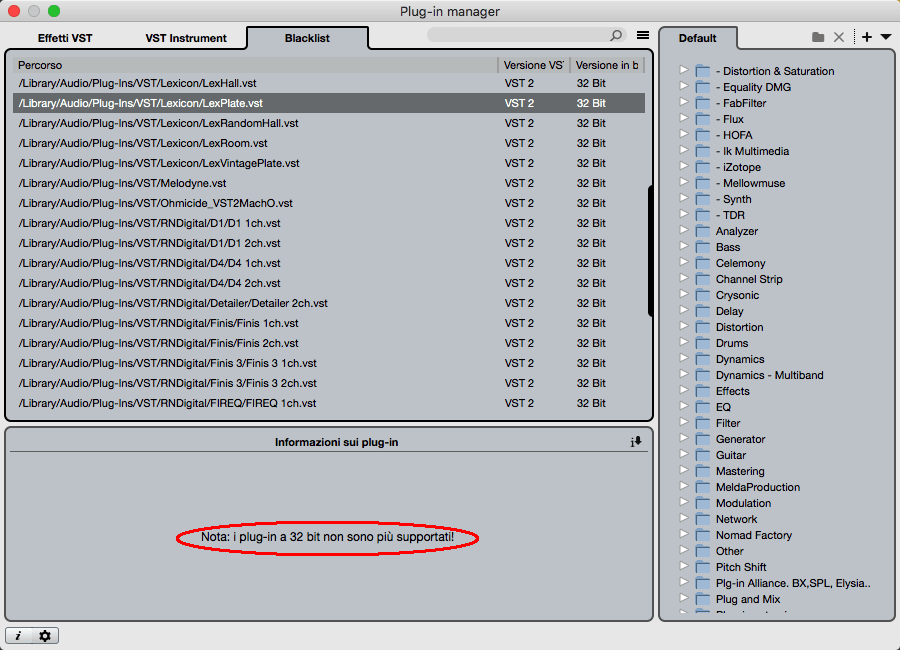Select the D4 2ch.vst row

click(x=329, y=283)
